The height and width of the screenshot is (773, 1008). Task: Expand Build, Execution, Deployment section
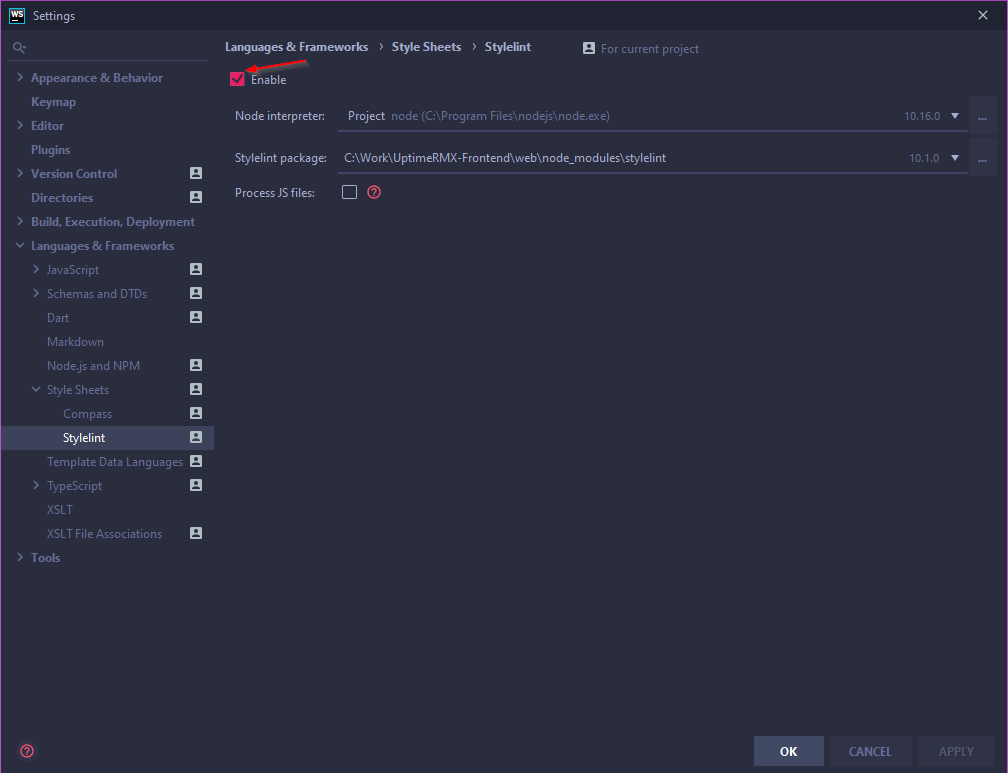[20, 221]
